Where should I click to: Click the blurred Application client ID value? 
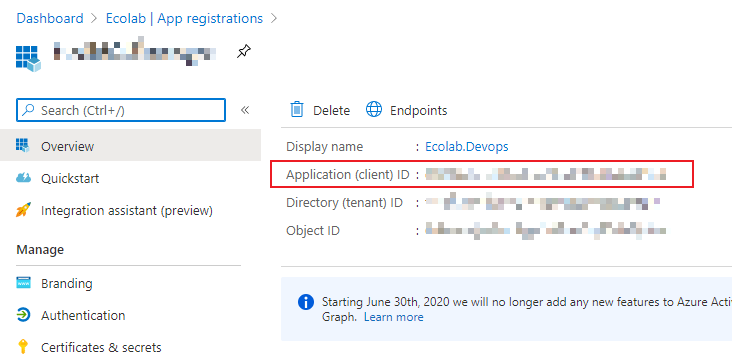pos(545,175)
